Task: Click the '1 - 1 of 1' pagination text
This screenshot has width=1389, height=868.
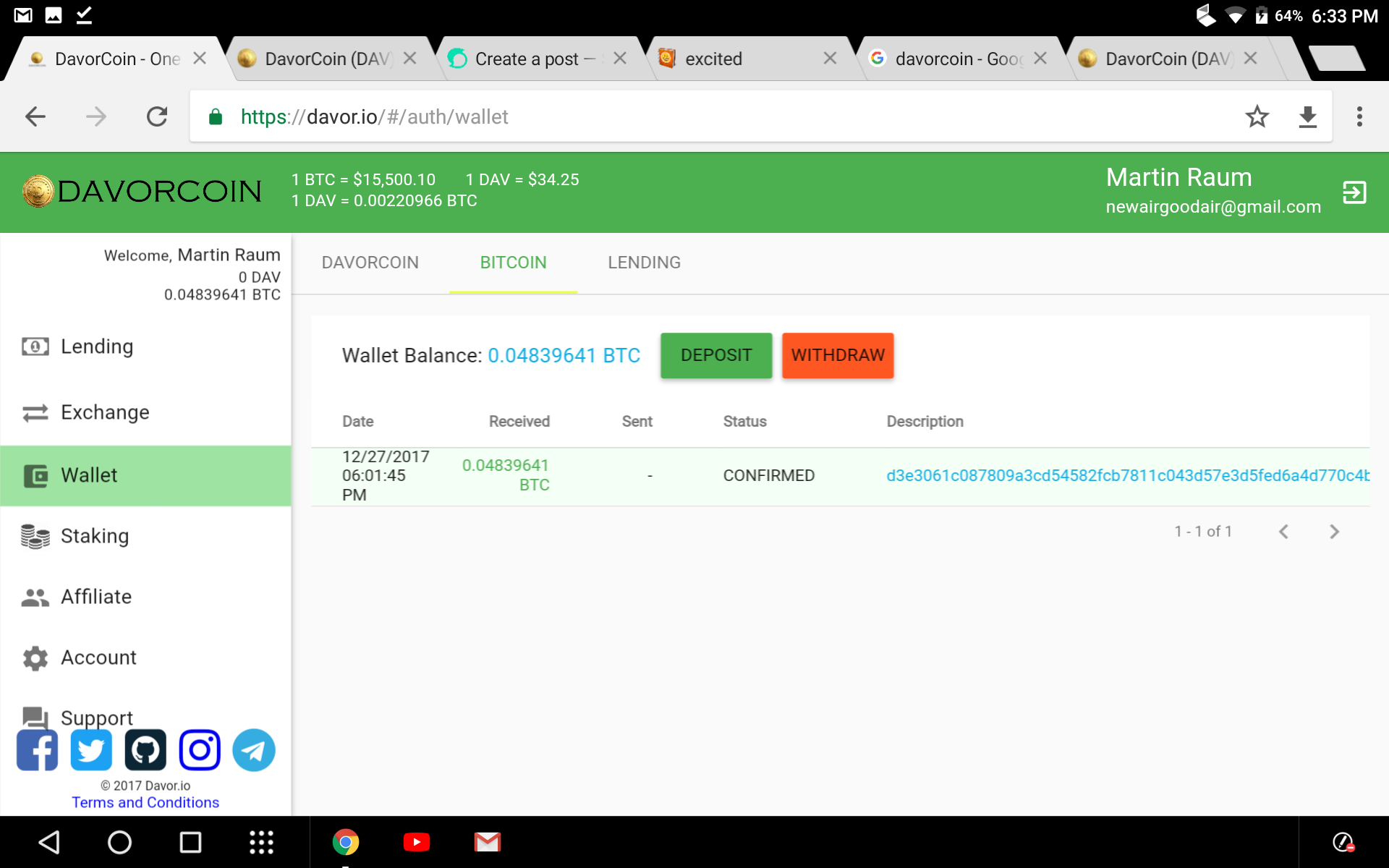Action: [x=1203, y=532]
